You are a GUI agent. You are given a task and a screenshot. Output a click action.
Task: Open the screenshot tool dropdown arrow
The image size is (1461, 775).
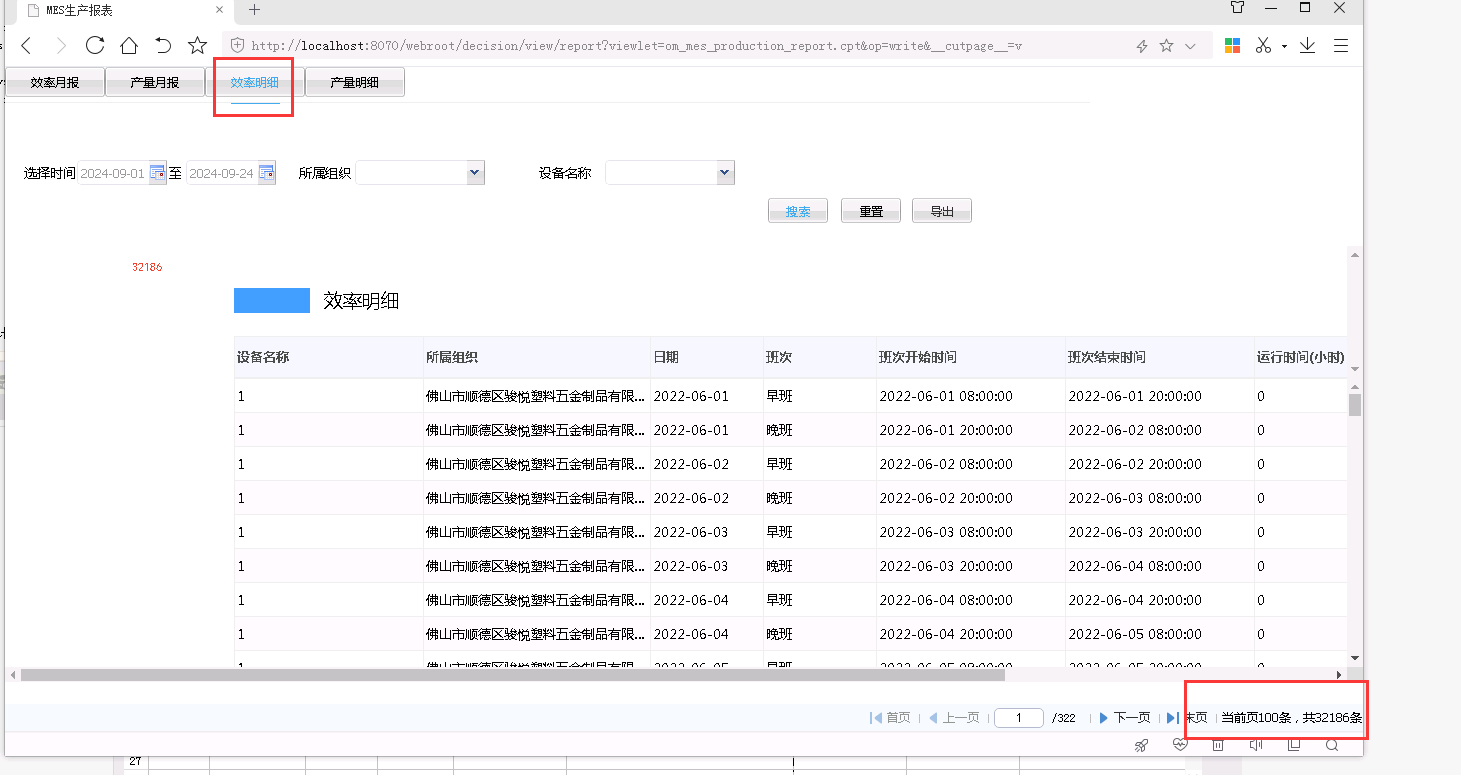point(1284,47)
